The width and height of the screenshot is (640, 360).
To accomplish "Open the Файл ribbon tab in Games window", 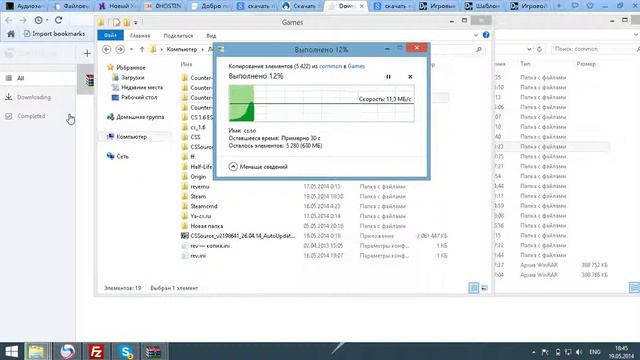I will click(x=110, y=36).
